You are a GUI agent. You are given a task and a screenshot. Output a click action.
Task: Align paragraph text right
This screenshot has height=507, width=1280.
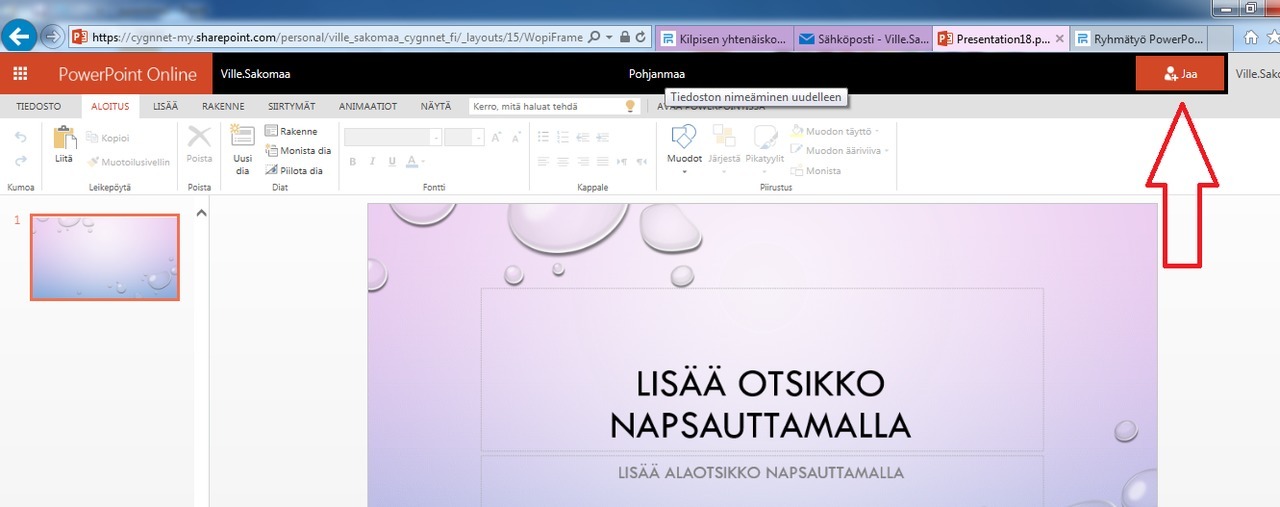[x=584, y=161]
